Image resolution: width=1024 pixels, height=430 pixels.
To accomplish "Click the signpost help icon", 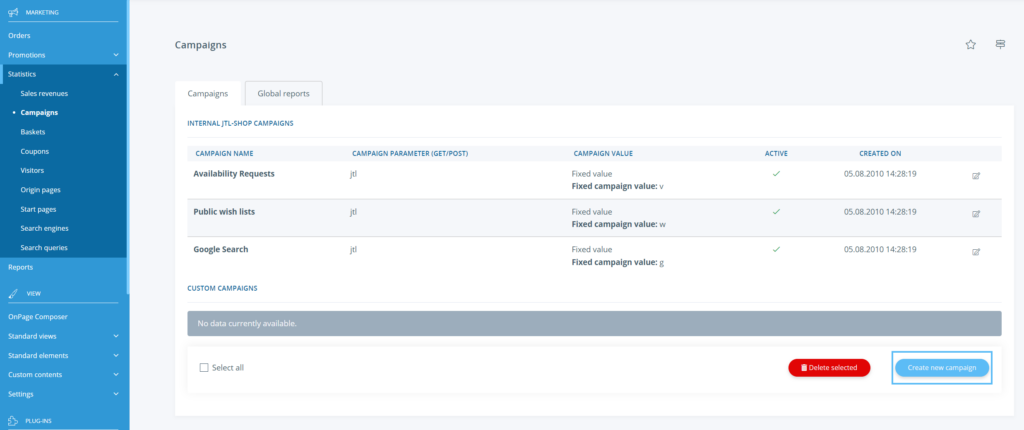I will (1000, 44).
